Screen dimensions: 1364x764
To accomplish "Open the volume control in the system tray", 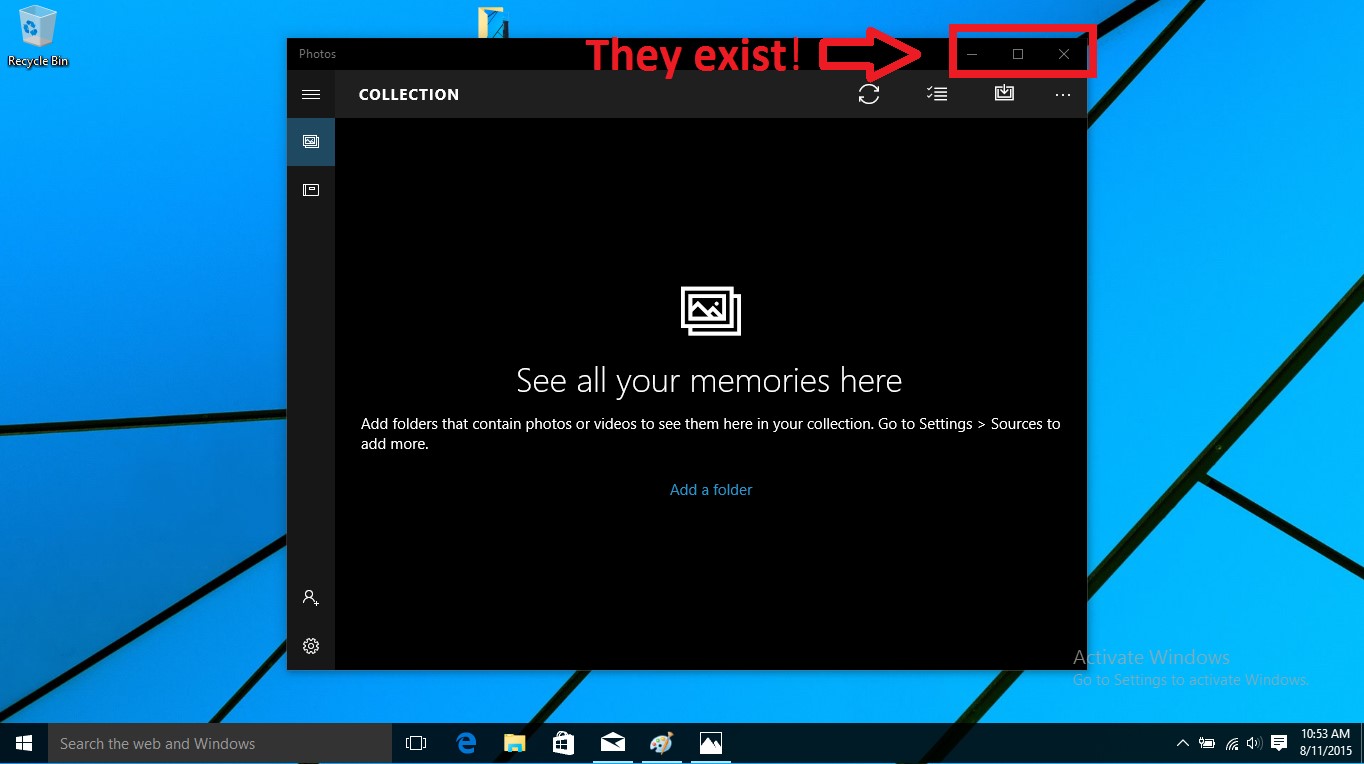I will (x=1254, y=744).
